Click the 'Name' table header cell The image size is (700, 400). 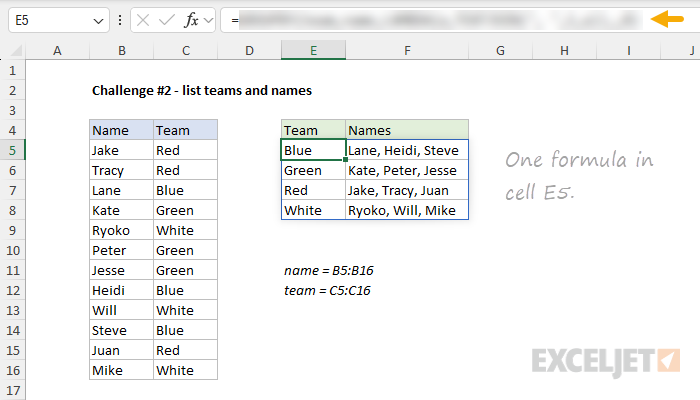[x=121, y=130]
